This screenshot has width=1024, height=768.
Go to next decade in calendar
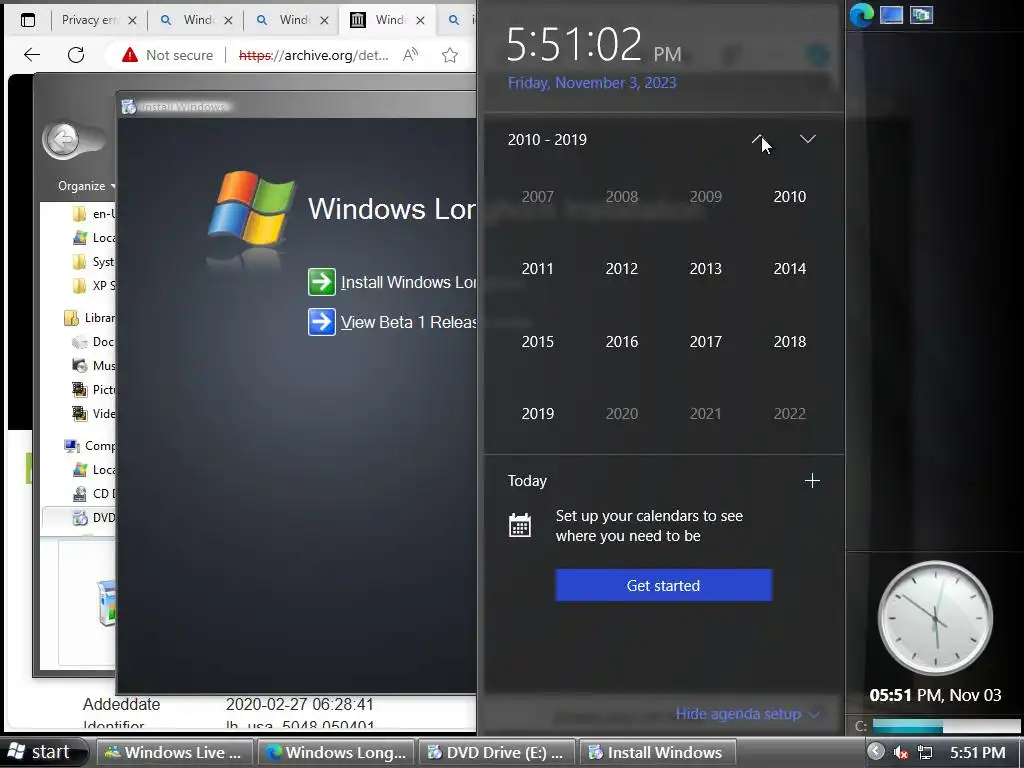point(808,139)
